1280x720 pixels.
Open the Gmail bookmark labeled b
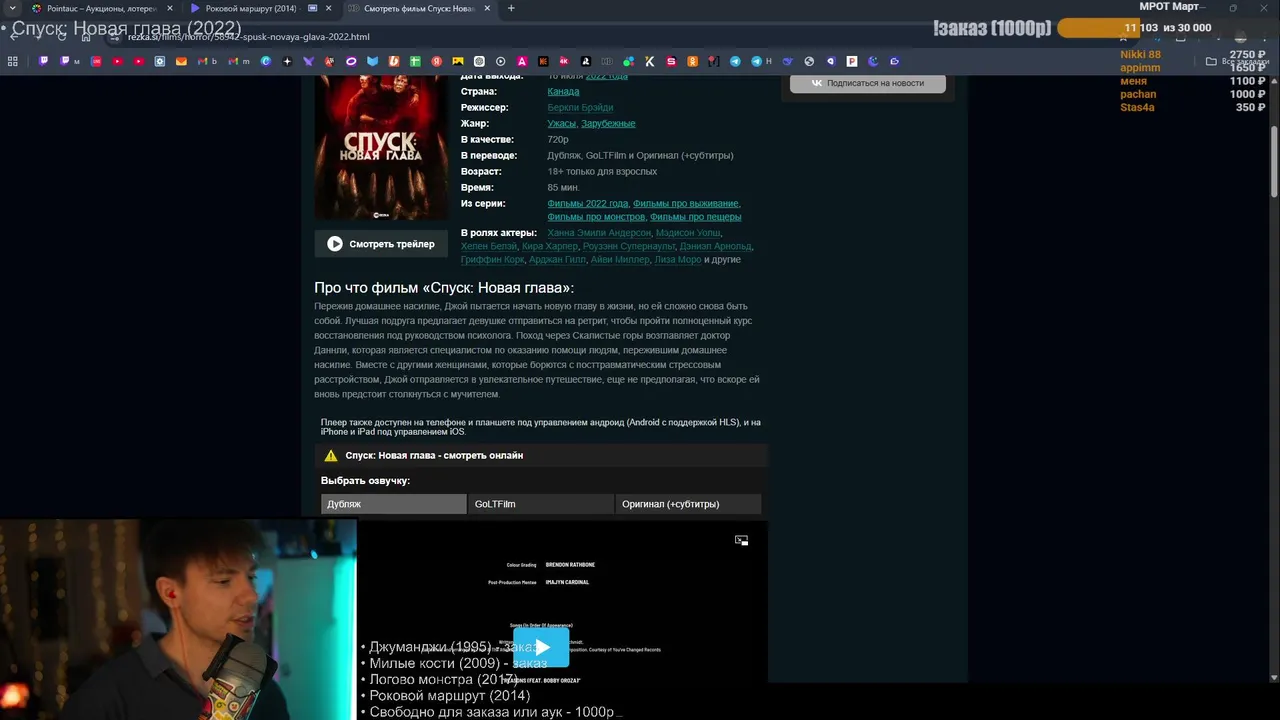click(208, 61)
